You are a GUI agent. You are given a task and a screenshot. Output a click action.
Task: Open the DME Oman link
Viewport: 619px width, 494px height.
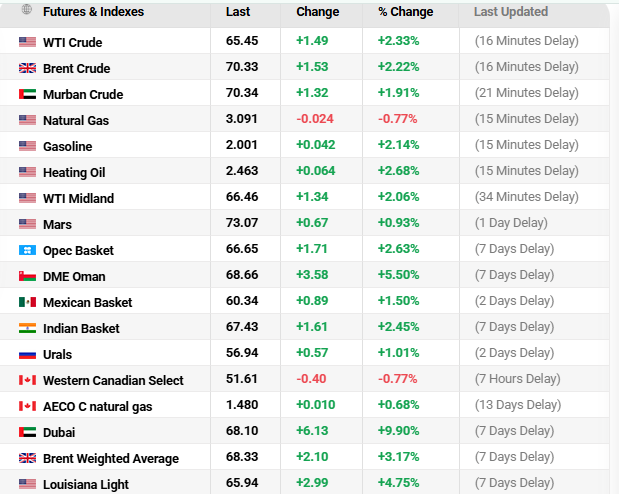tap(74, 276)
